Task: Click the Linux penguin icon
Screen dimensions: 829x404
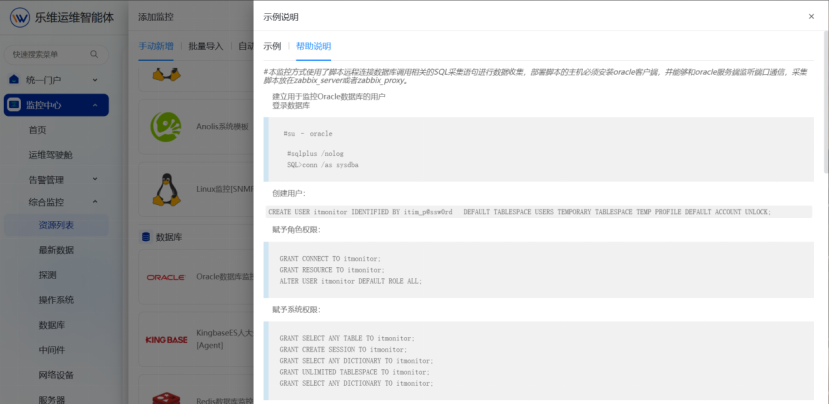Action: pos(167,189)
